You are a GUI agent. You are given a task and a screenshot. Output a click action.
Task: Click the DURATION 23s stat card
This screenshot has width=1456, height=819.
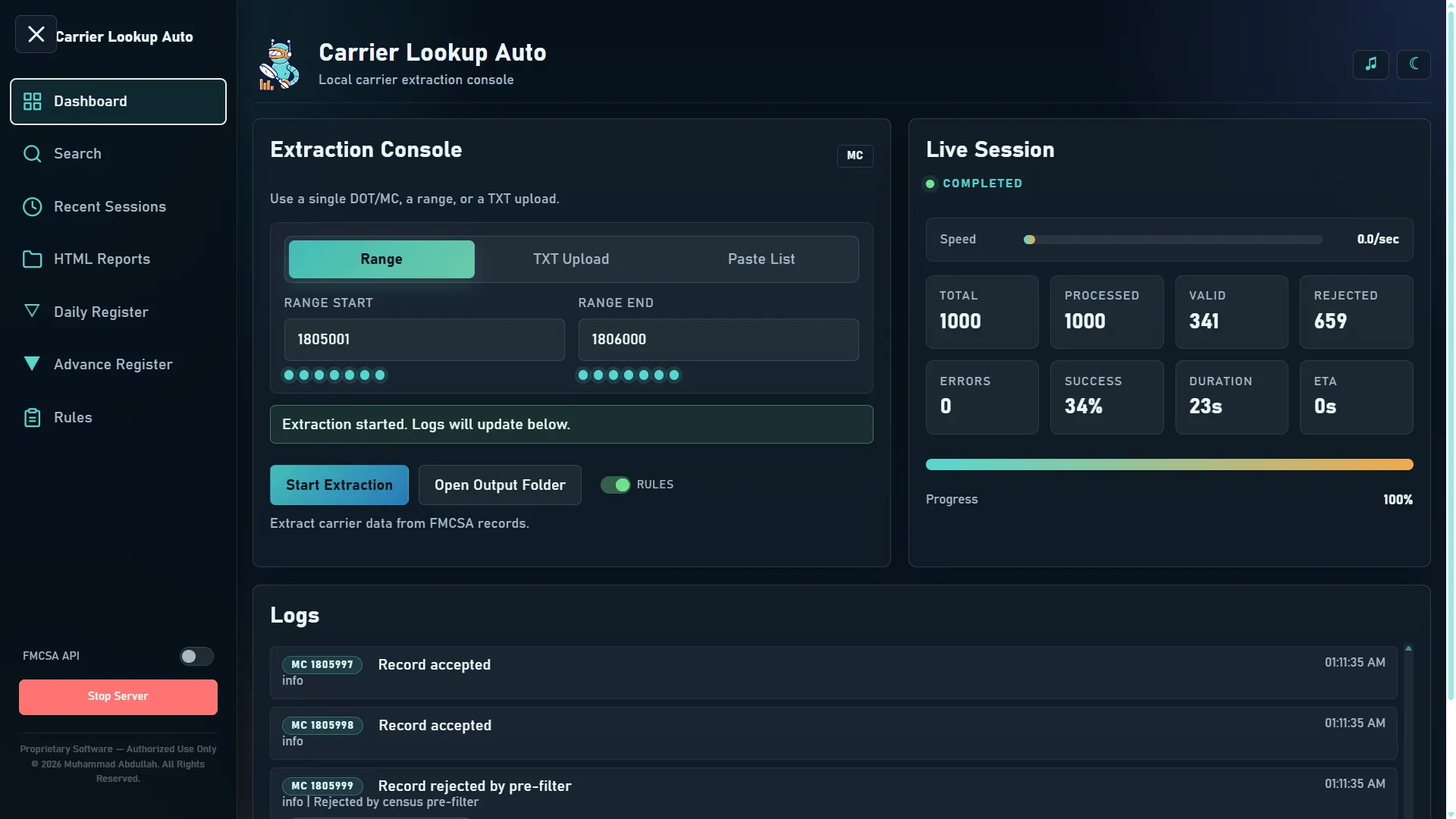[1232, 397]
